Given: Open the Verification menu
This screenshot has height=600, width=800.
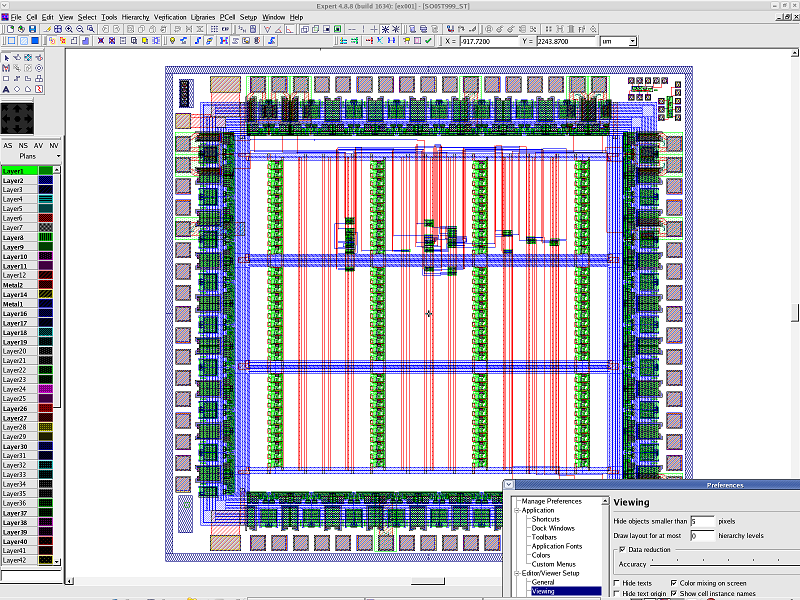Looking at the screenshot, I should point(169,17).
